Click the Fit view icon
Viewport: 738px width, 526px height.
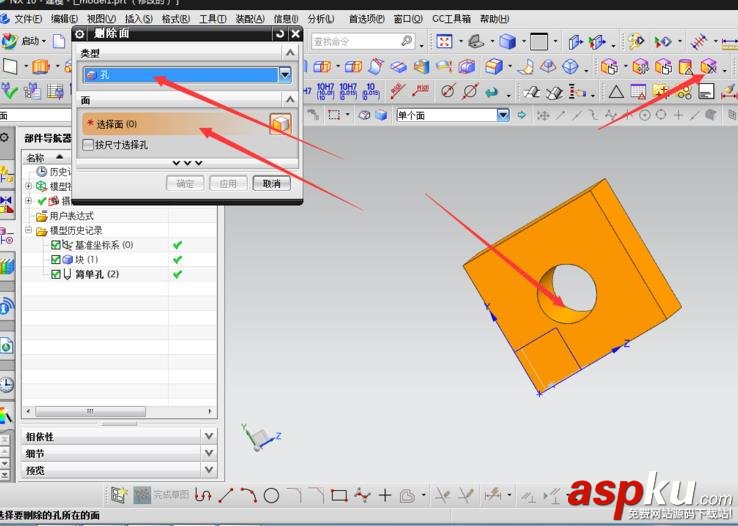[x=444, y=42]
